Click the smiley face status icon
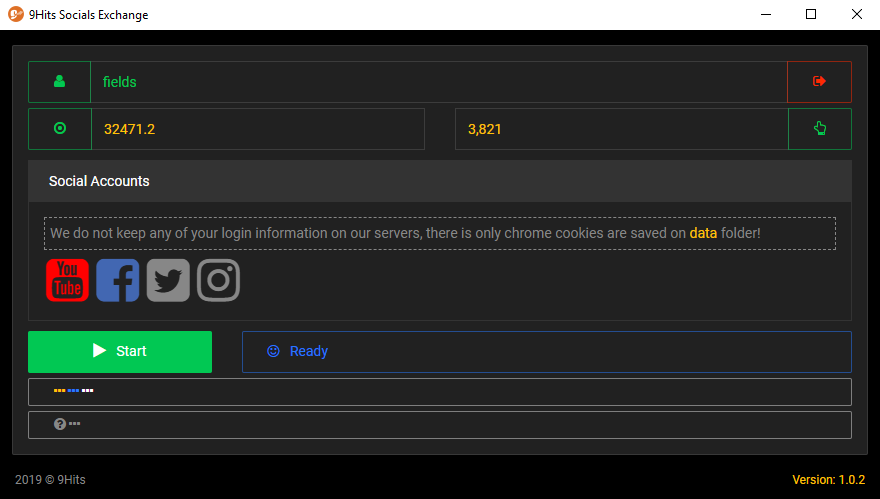Viewport: 880px width, 499px height. click(x=273, y=351)
